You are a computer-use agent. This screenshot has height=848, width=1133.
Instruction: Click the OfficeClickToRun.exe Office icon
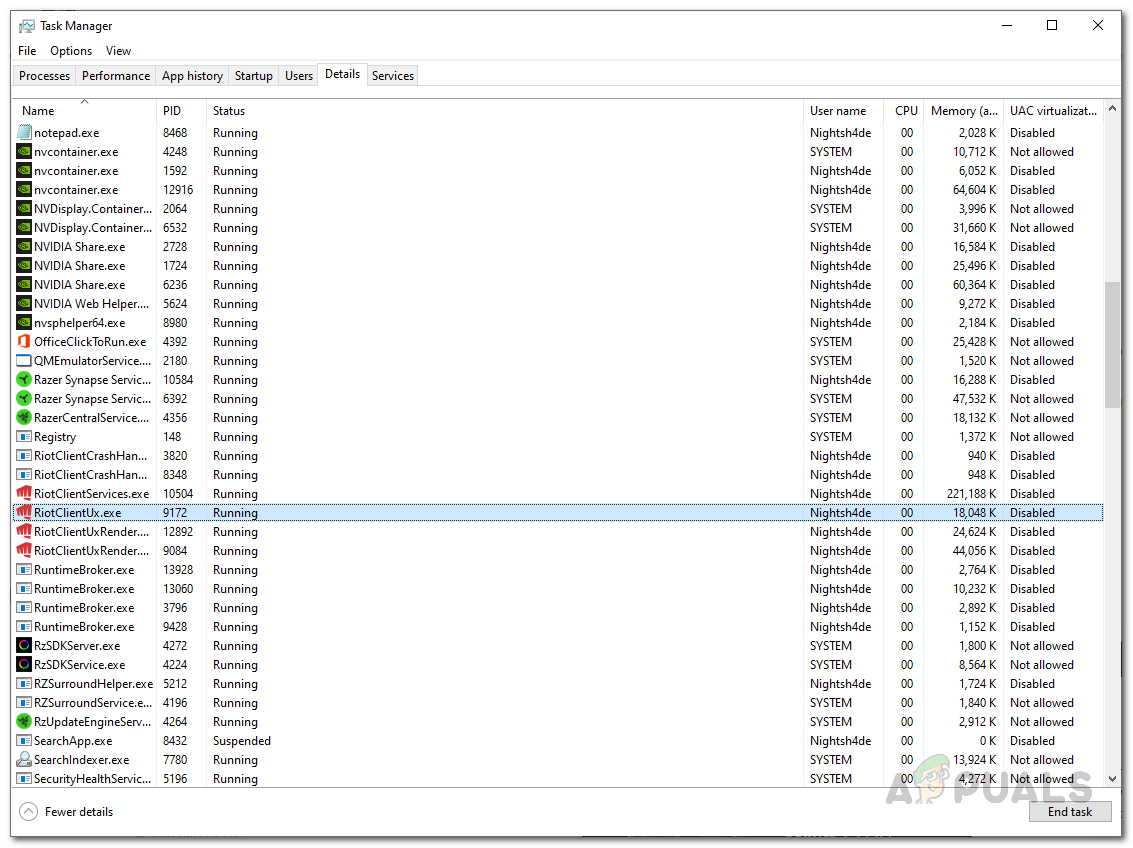[x=24, y=342]
